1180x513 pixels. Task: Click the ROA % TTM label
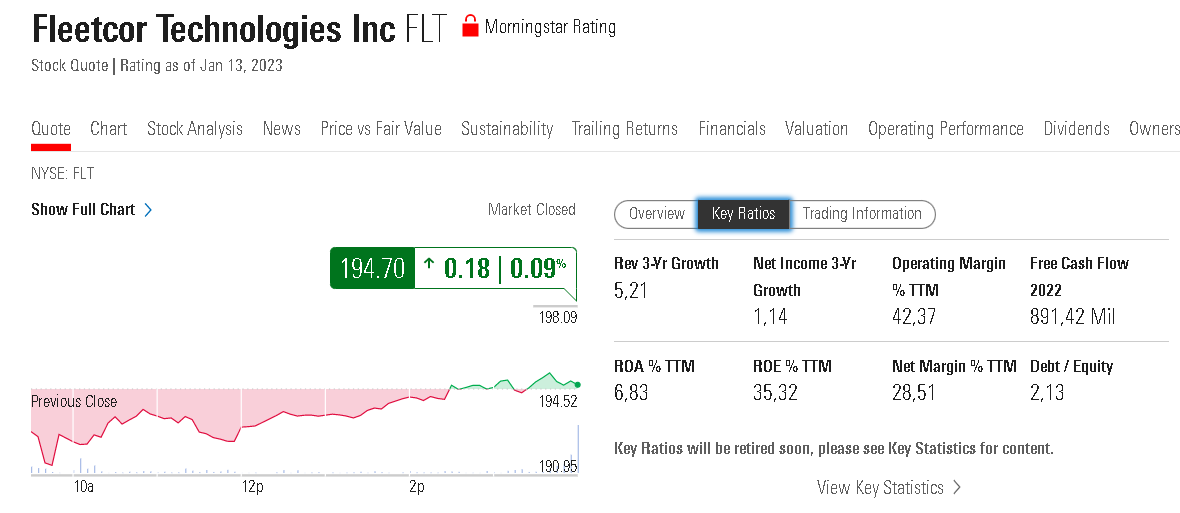[655, 367]
